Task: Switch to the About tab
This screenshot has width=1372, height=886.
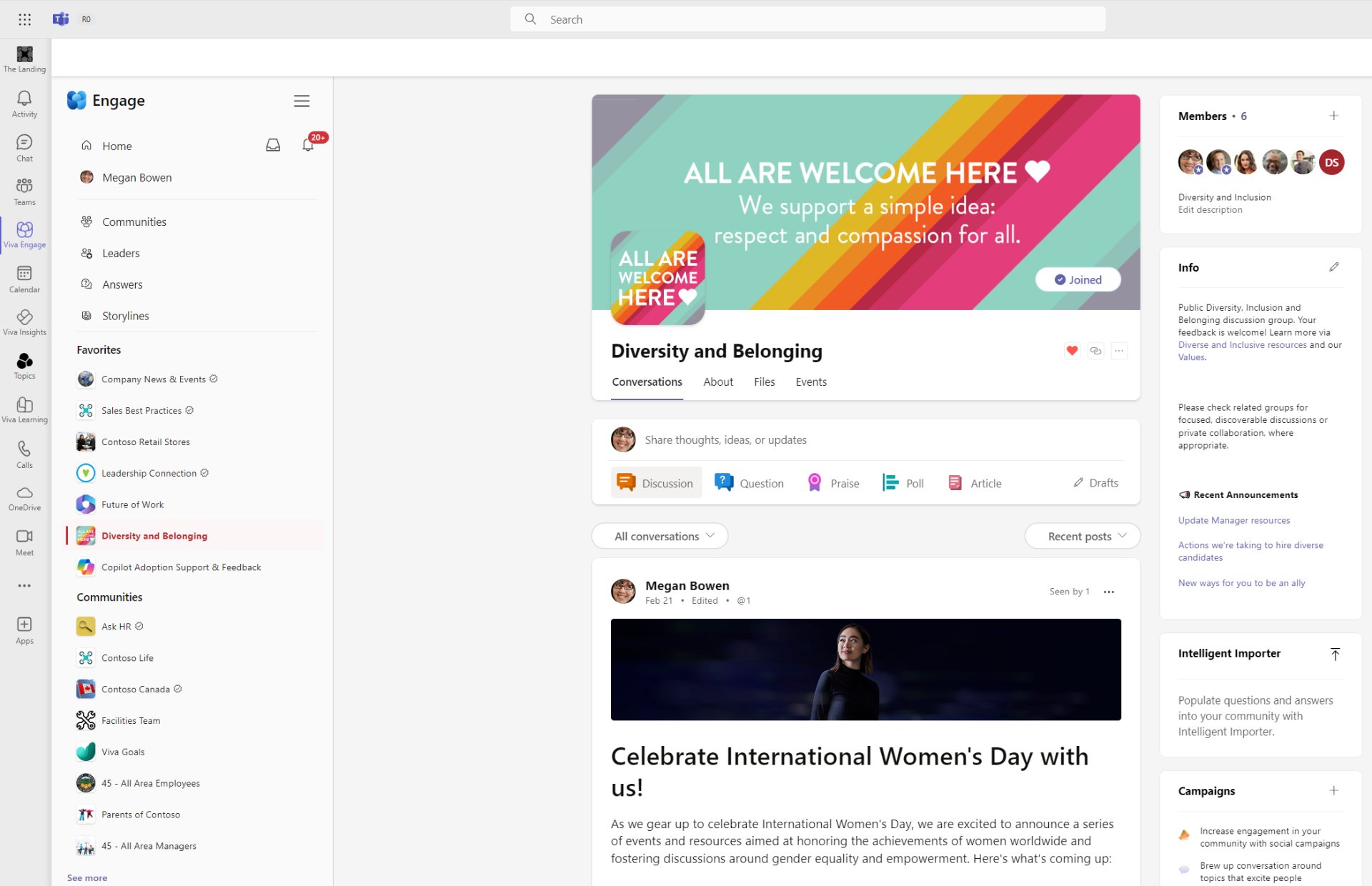Action: click(x=718, y=382)
